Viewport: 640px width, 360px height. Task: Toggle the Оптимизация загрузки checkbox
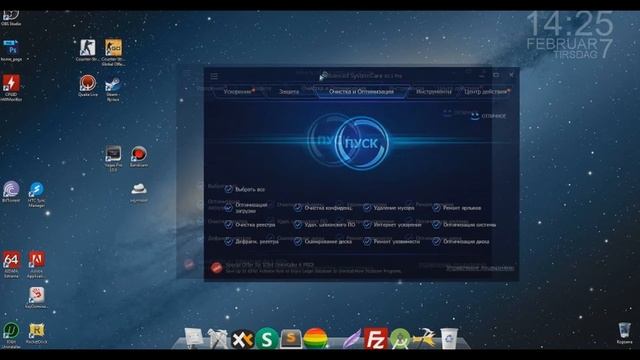click(229, 208)
